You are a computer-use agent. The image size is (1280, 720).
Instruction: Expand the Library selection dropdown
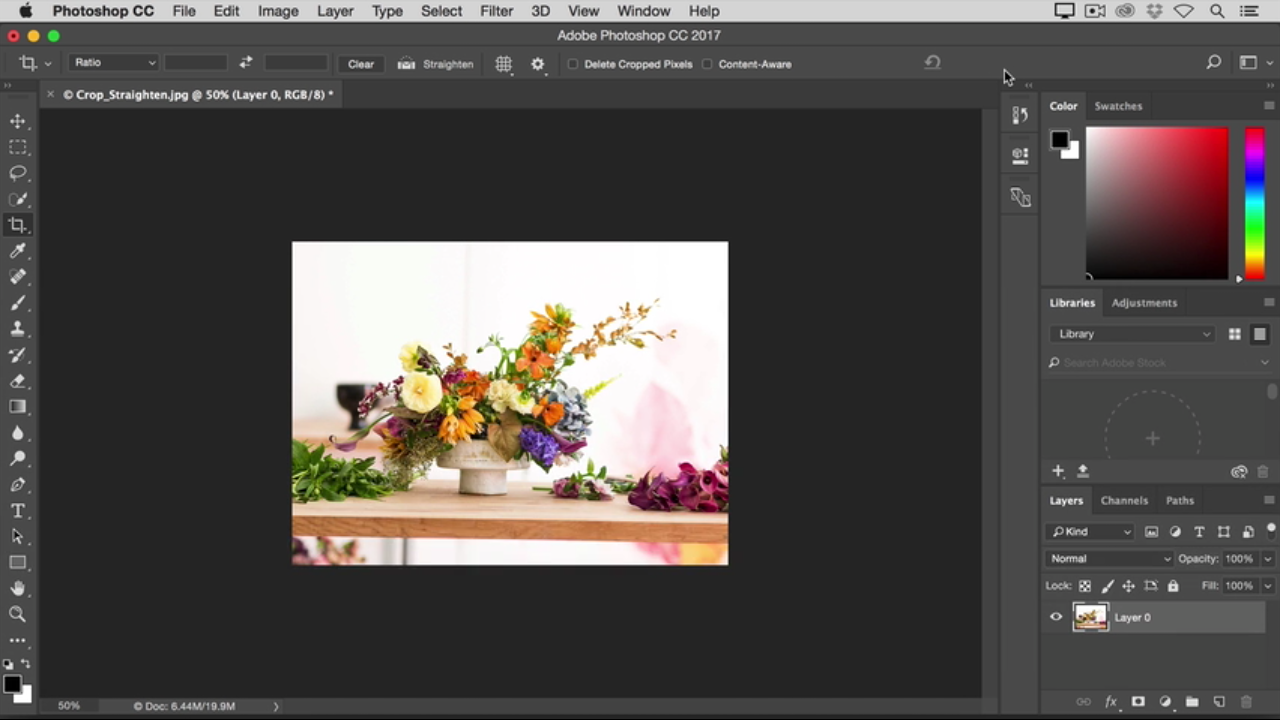tap(1132, 334)
